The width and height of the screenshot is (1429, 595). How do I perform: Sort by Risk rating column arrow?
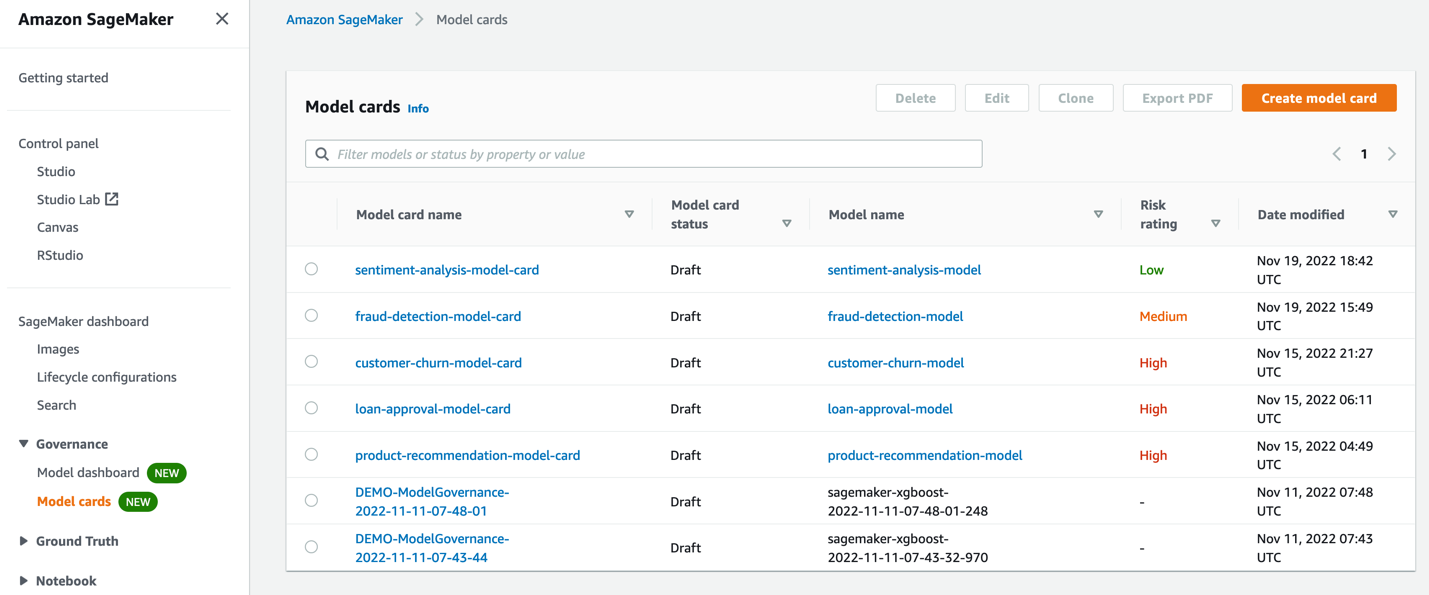click(x=1215, y=223)
